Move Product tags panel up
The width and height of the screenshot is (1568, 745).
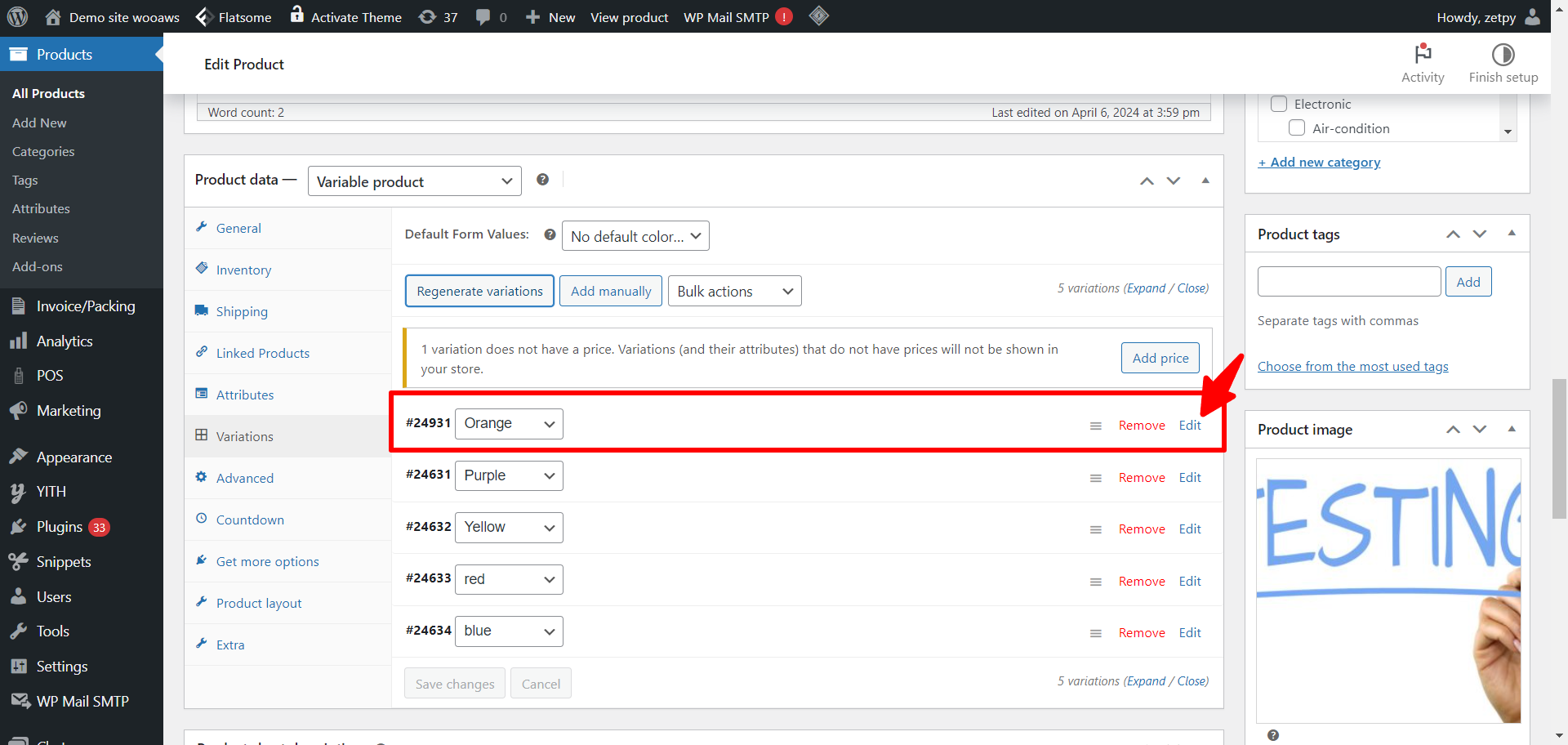coord(1453,234)
